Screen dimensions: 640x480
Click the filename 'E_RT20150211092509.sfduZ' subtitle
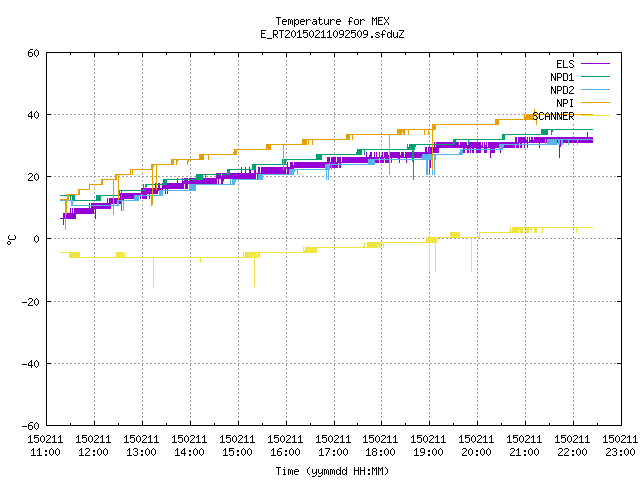[x=332, y=34]
